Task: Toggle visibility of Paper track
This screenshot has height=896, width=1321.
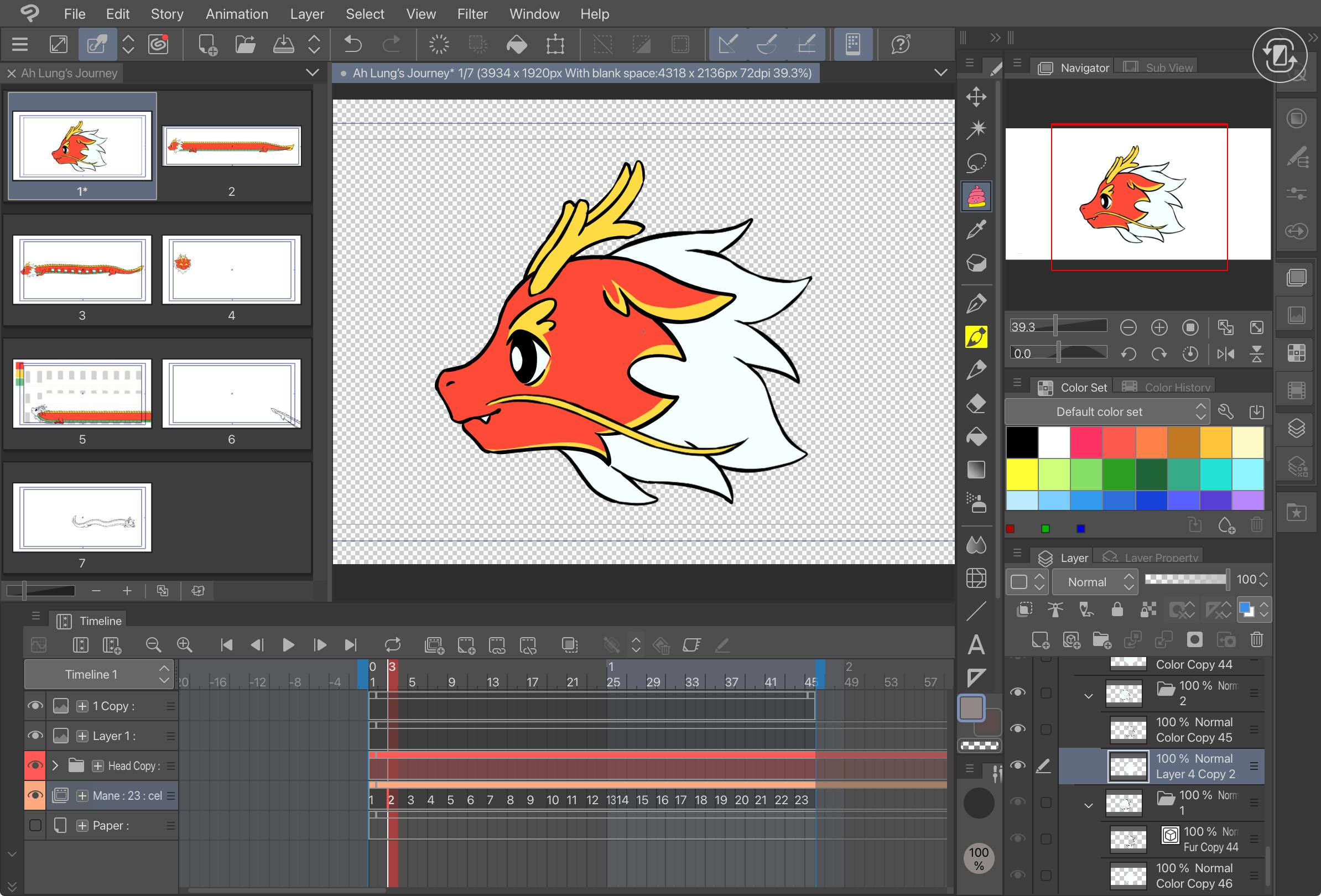Action: [x=35, y=825]
